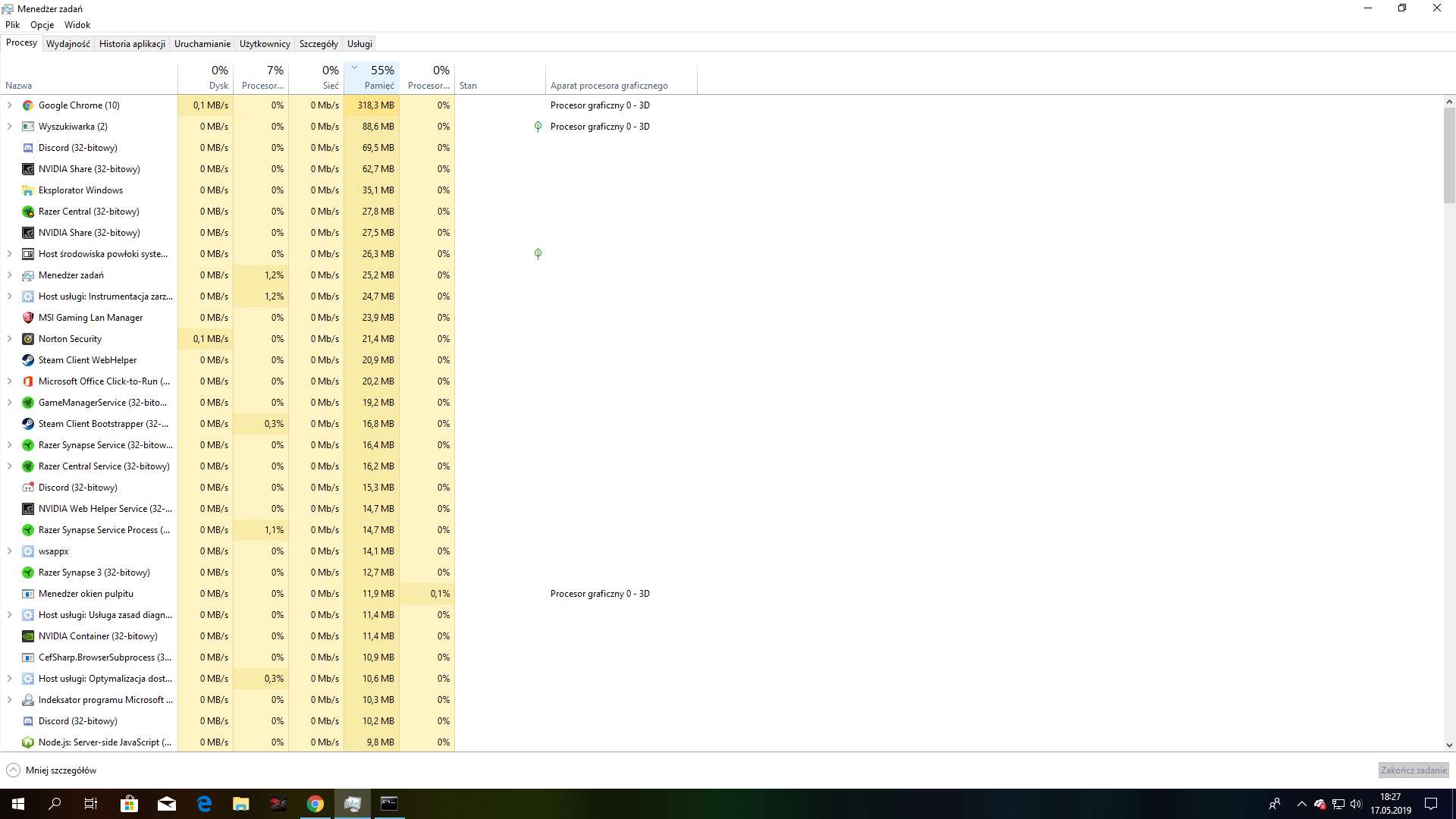The width and height of the screenshot is (1456, 819).
Task: Select the Google Chrome process icon
Action: coord(28,105)
